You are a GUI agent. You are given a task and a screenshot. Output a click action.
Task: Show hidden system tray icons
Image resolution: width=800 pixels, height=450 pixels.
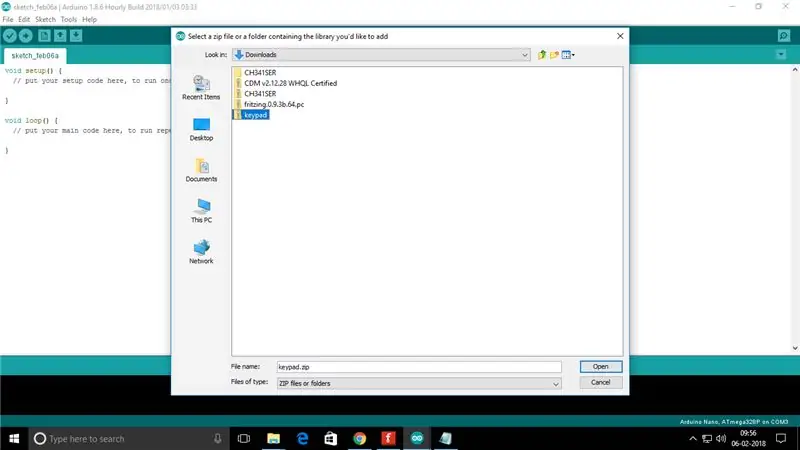pyautogui.click(x=692, y=439)
